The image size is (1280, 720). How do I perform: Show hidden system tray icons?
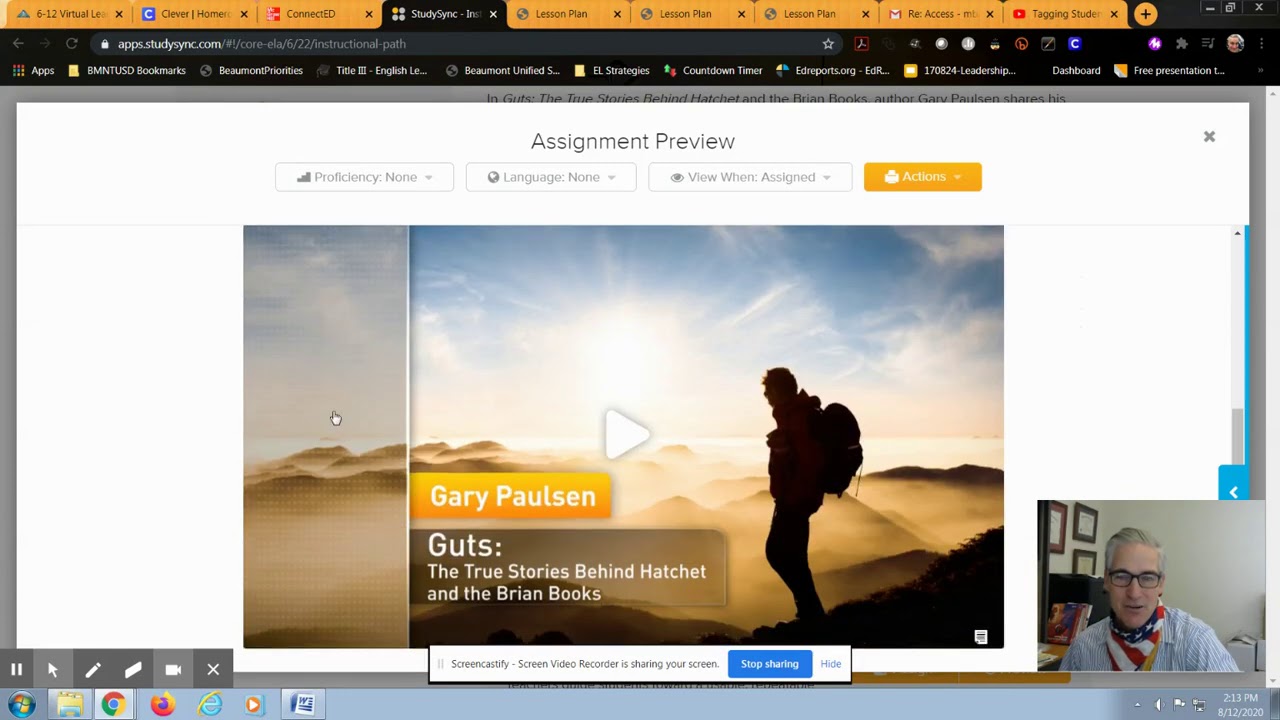tap(1137, 705)
